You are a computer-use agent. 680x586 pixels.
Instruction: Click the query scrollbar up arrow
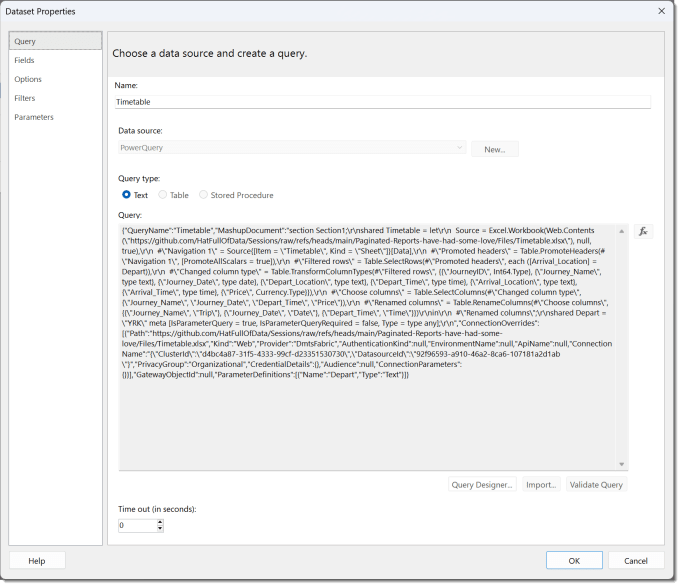[x=622, y=232]
